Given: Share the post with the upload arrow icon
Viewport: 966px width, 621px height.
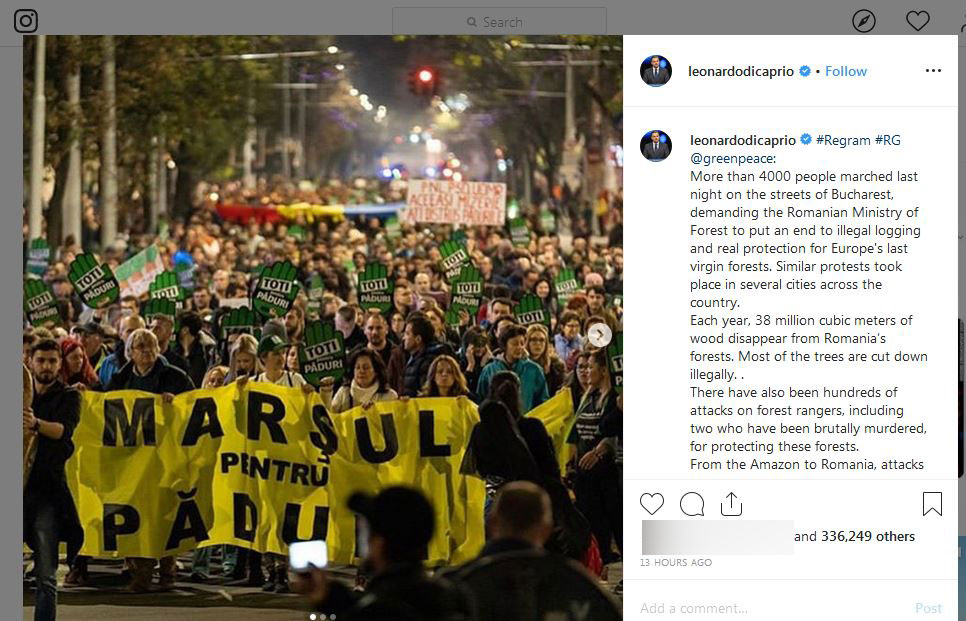Looking at the screenshot, I should pyautogui.click(x=731, y=504).
